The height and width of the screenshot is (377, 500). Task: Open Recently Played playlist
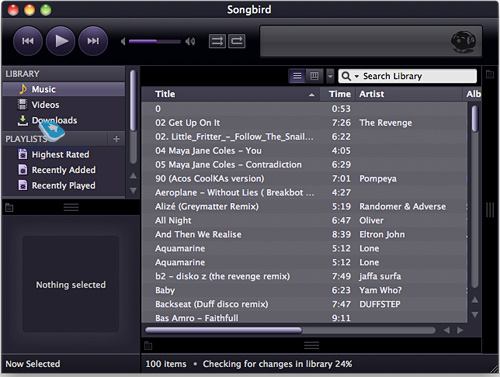coord(64,185)
